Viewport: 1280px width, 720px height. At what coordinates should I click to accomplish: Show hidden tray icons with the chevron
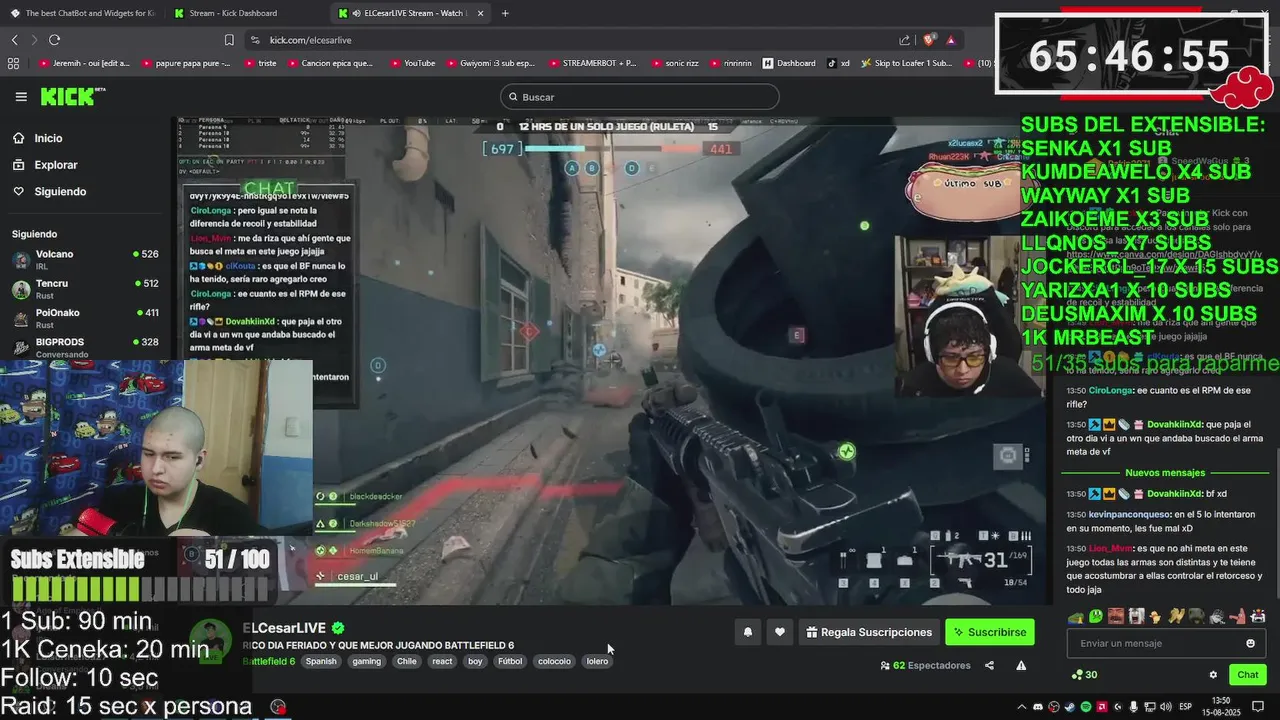point(1022,707)
